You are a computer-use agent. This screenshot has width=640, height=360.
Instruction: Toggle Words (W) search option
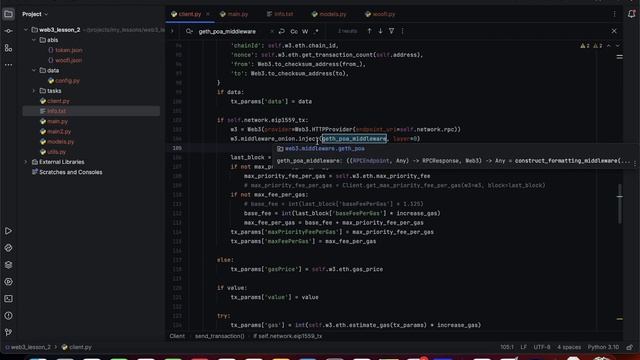click(305, 31)
